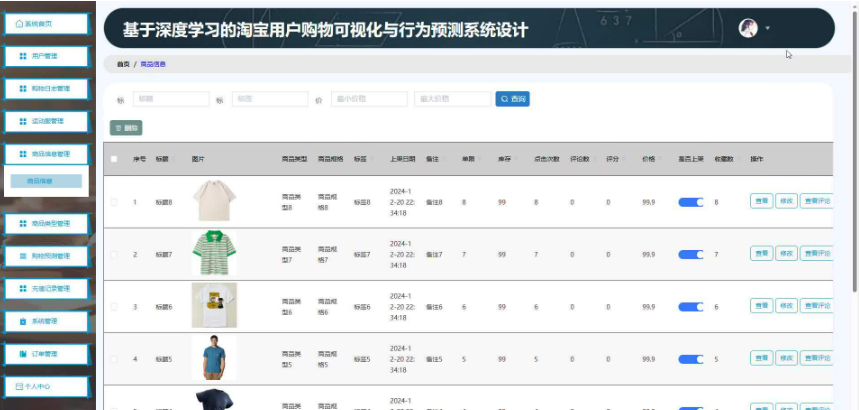Focus the 最大价格 input

pos(453,99)
